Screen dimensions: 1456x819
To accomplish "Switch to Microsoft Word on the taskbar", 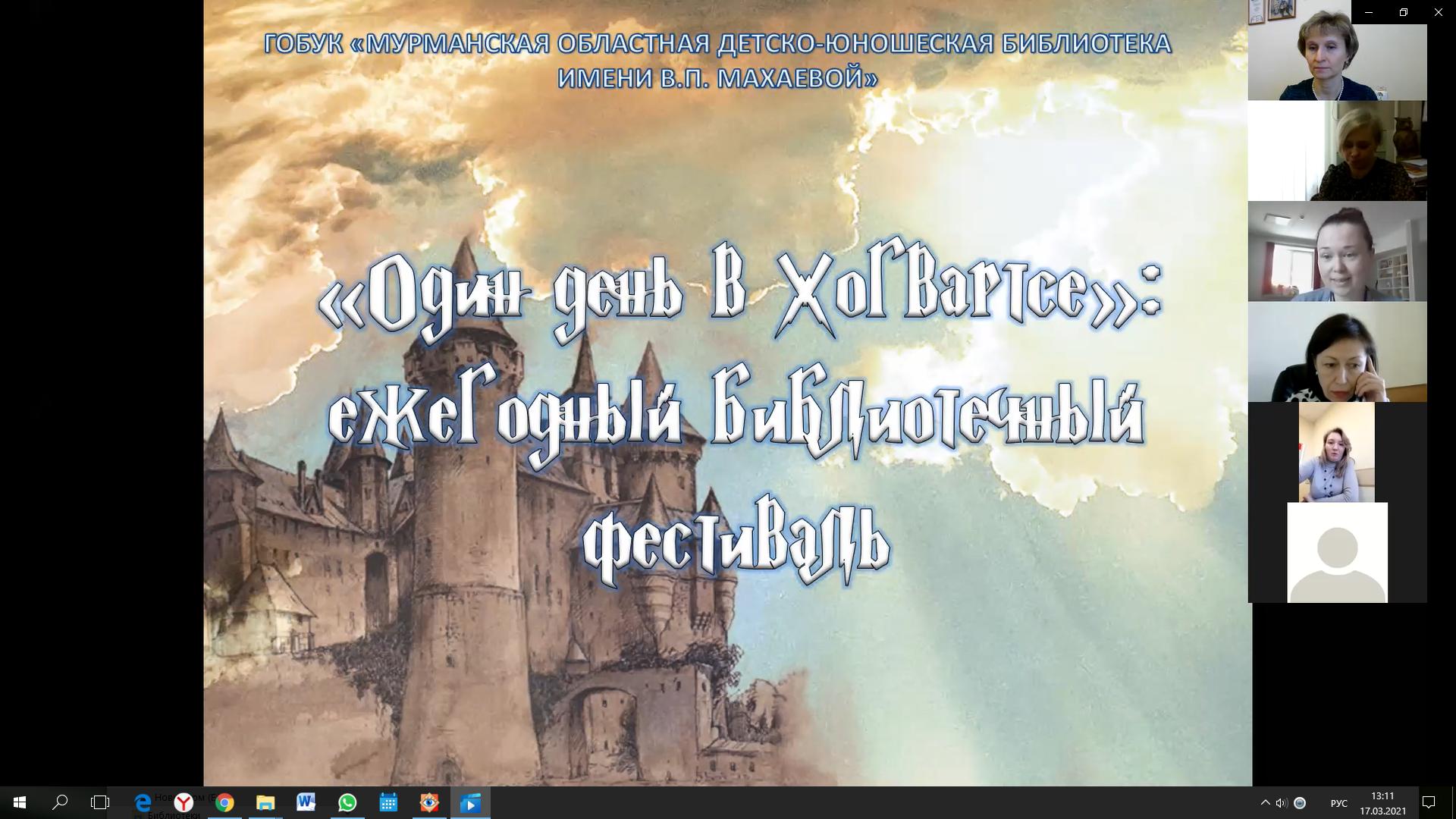I will point(306,802).
